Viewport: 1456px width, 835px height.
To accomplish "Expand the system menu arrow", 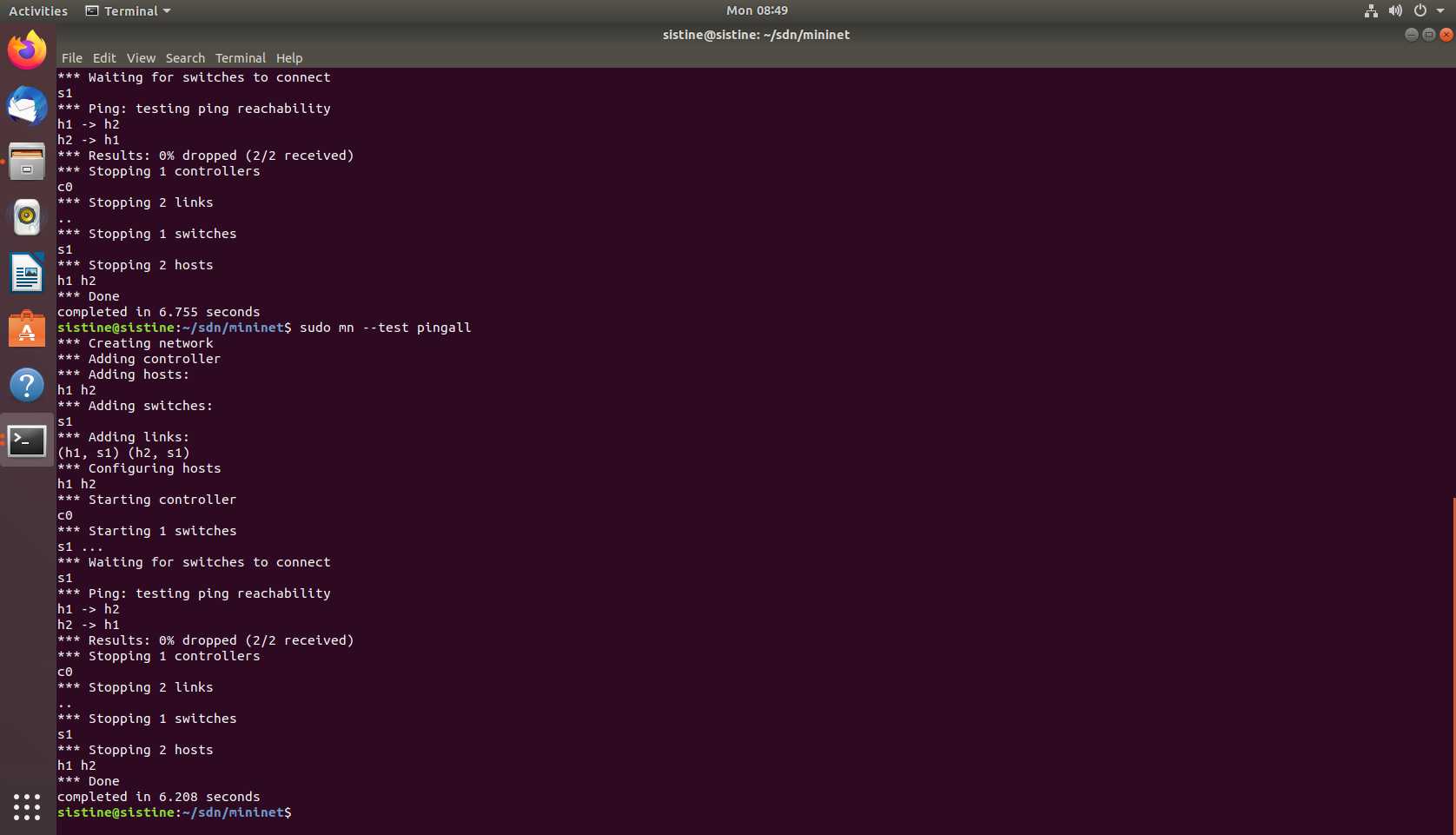I will [1439, 11].
